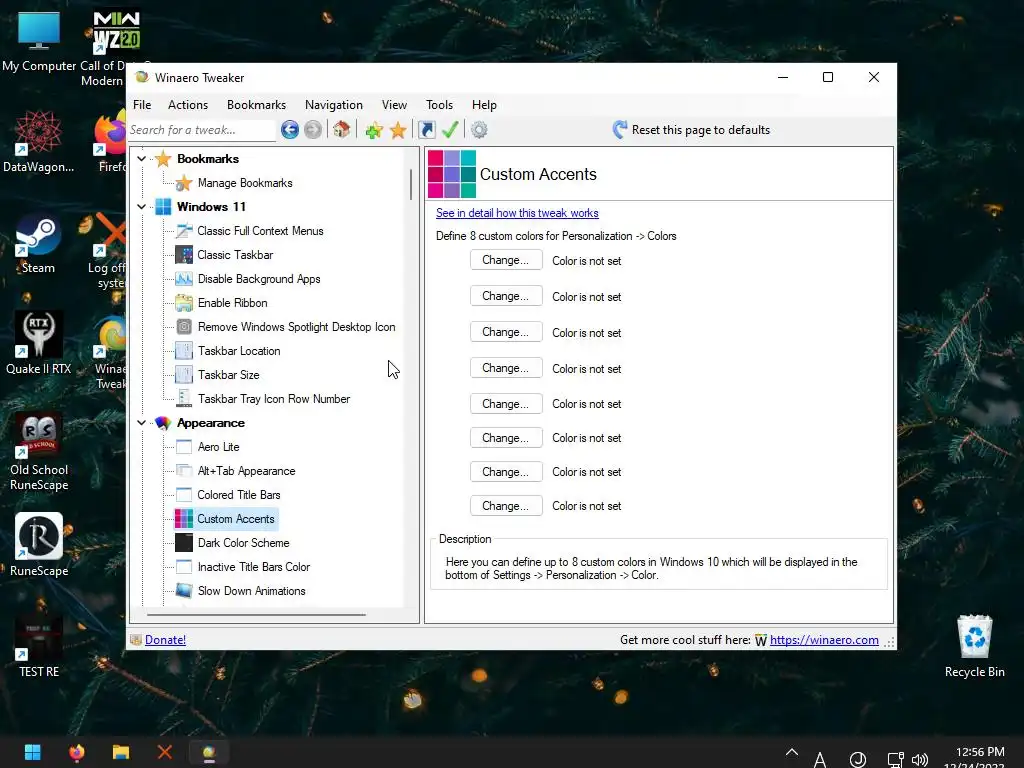This screenshot has height=768, width=1024.
Task: Click the third Change... button
Action: click(506, 332)
